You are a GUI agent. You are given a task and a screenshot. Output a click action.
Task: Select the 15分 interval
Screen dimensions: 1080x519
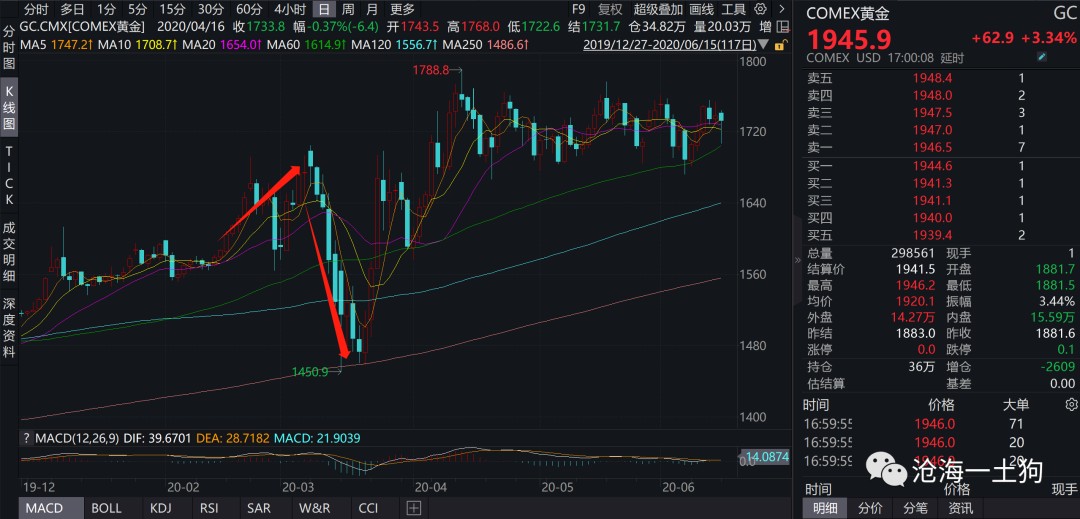click(172, 9)
